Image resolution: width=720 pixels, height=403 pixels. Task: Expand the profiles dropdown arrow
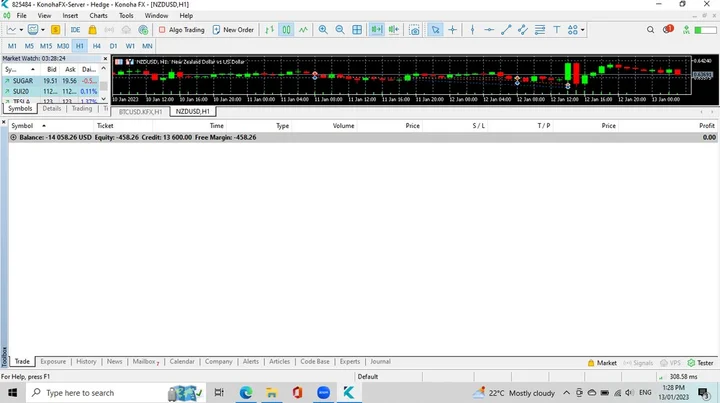(x=43, y=30)
